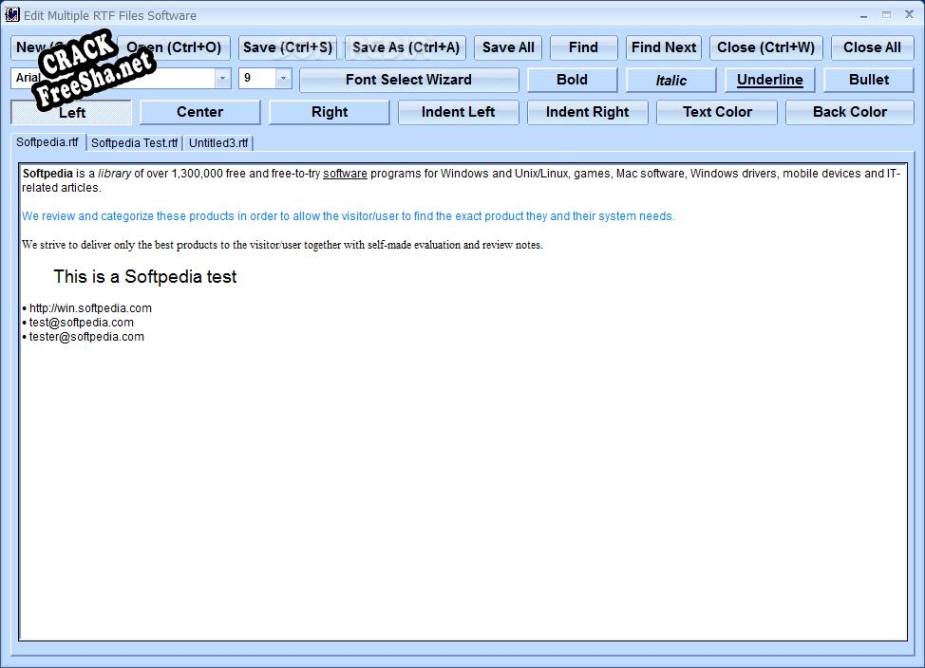925x668 pixels.
Task: Click Find Next in the toolbar
Action: pos(664,47)
